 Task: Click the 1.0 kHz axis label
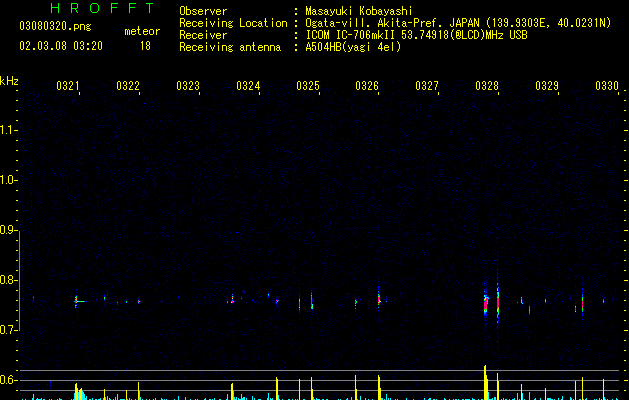(x=8, y=180)
